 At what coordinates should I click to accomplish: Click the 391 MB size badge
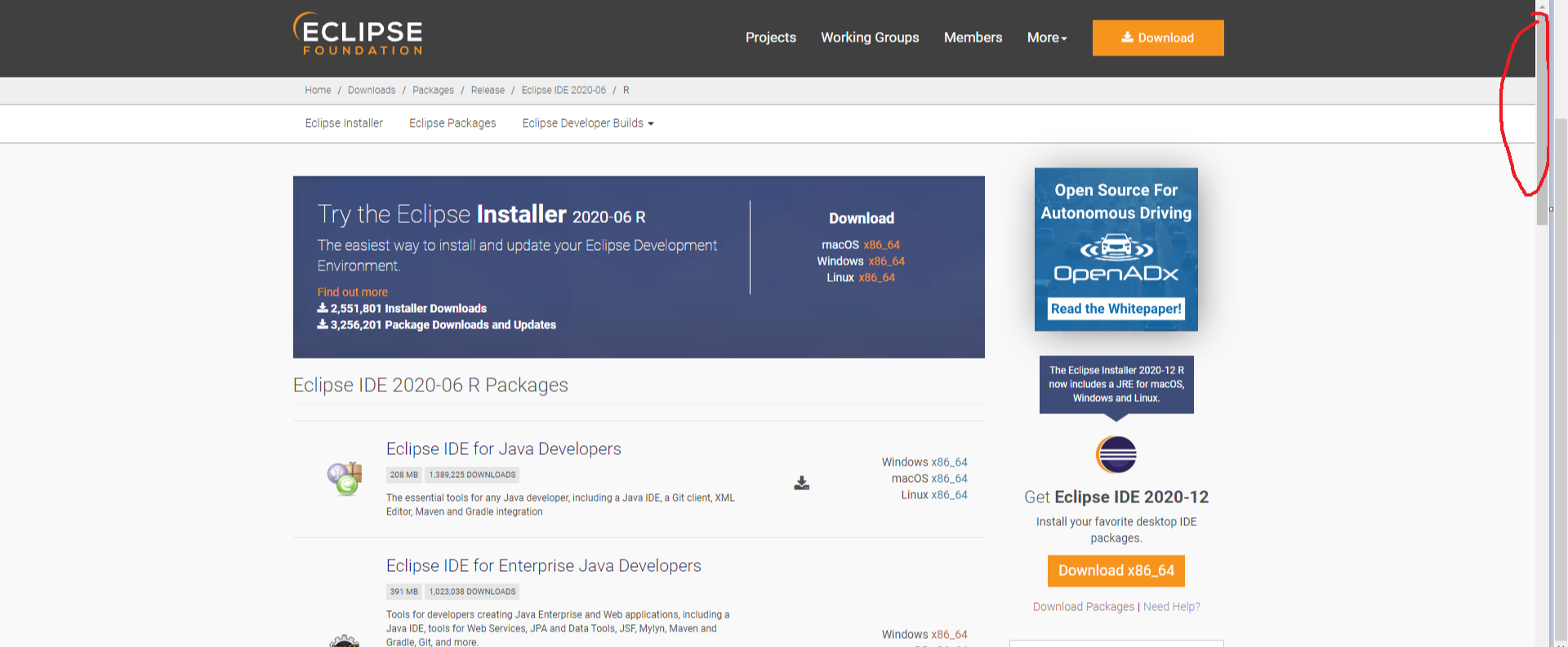point(404,591)
